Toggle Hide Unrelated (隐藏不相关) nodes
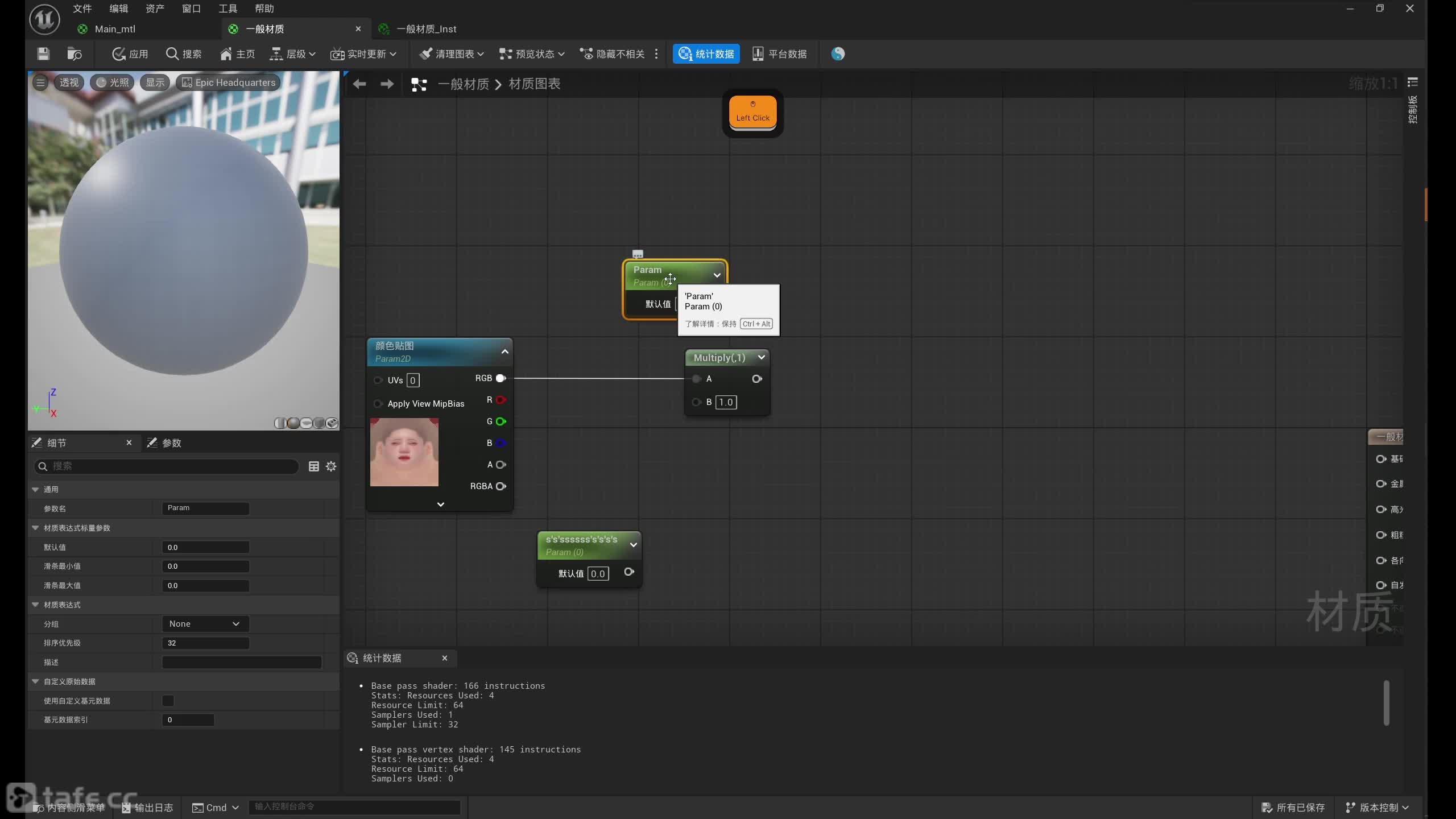Viewport: 1456px width, 819px height. (612, 54)
